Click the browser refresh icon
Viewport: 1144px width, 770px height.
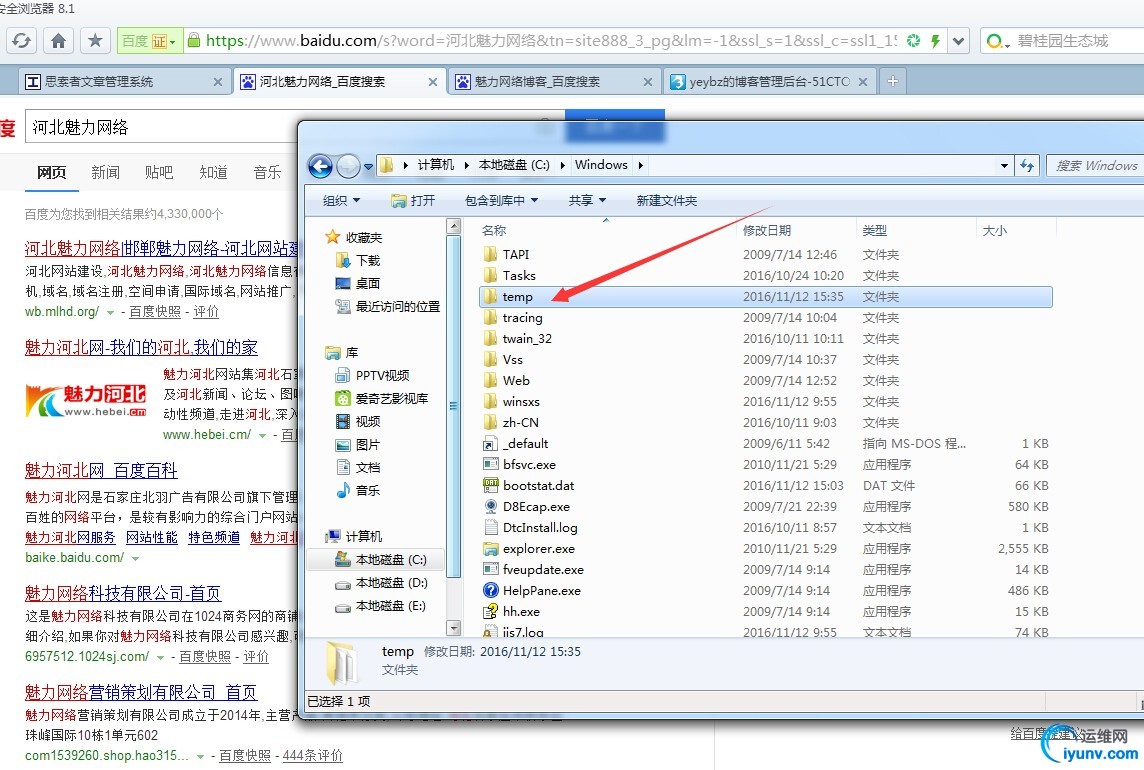coord(22,41)
